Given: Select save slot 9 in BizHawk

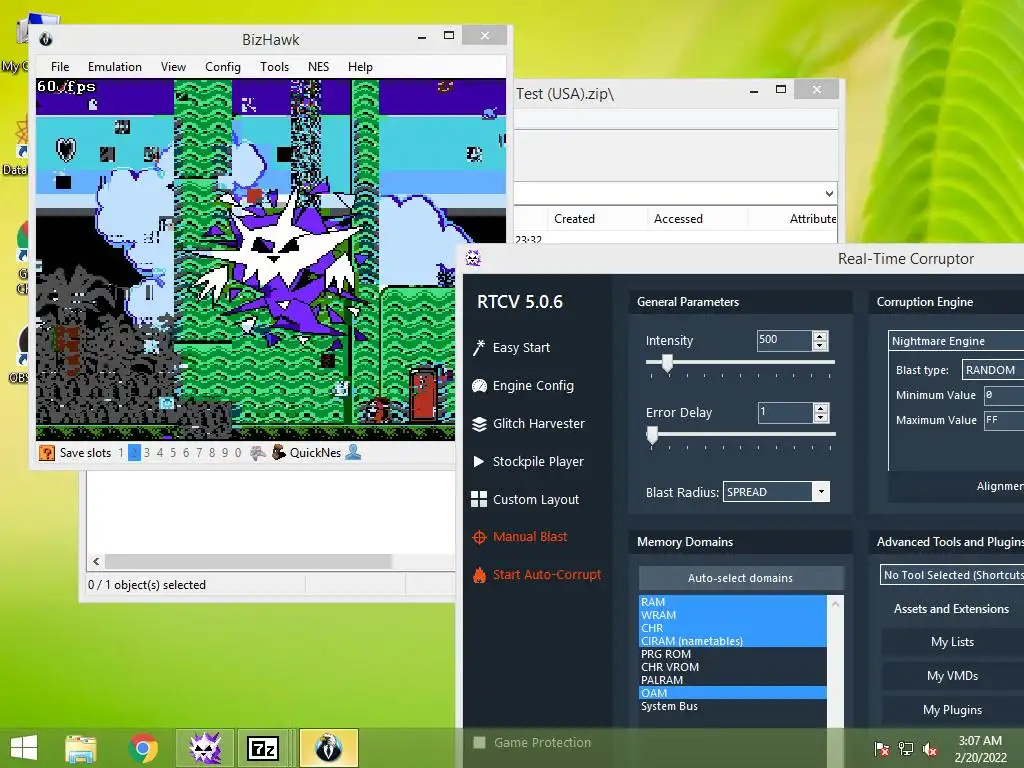Looking at the screenshot, I should pos(225,453).
